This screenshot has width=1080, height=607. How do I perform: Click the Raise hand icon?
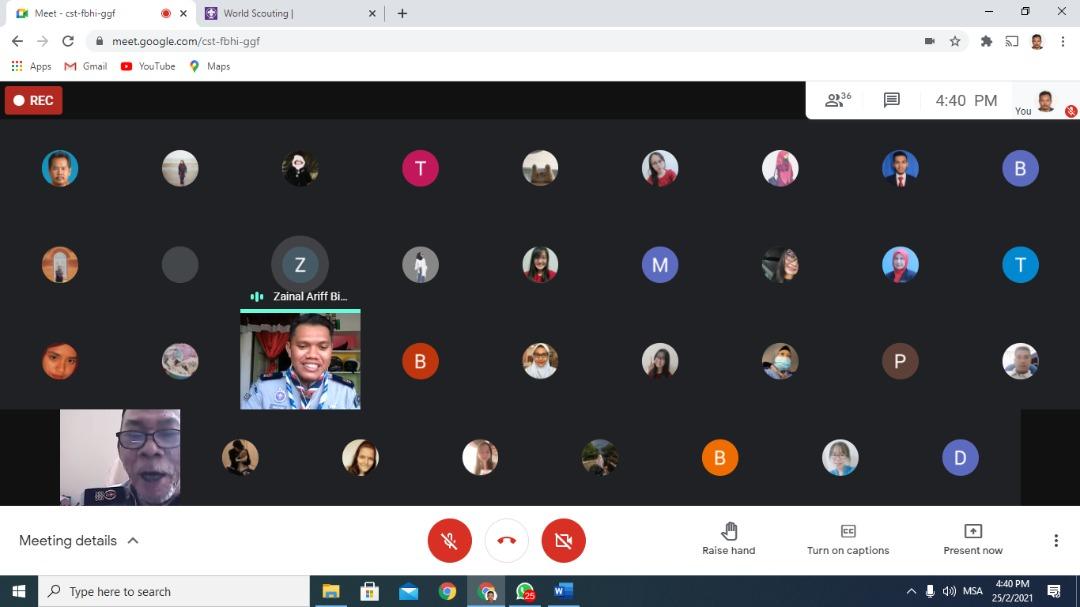point(729,531)
